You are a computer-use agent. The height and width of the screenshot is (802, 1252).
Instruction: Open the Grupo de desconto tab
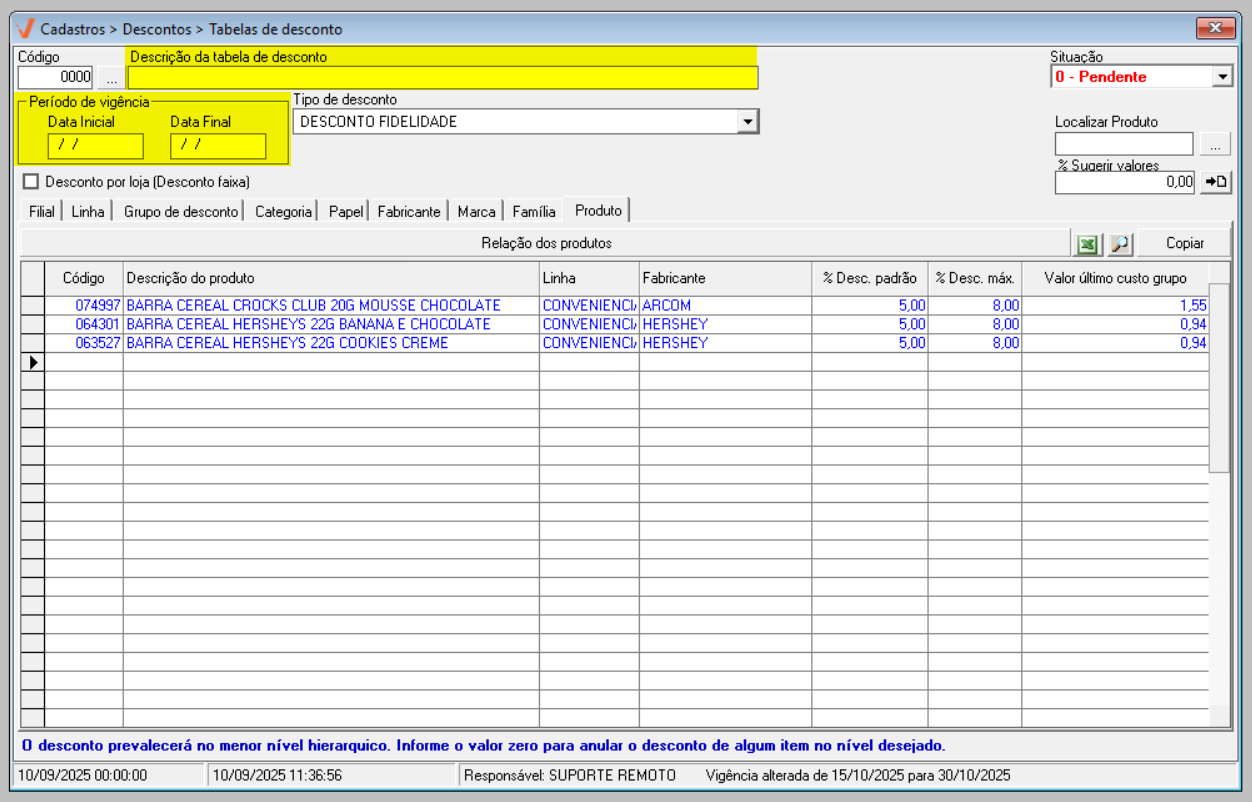tap(181, 212)
